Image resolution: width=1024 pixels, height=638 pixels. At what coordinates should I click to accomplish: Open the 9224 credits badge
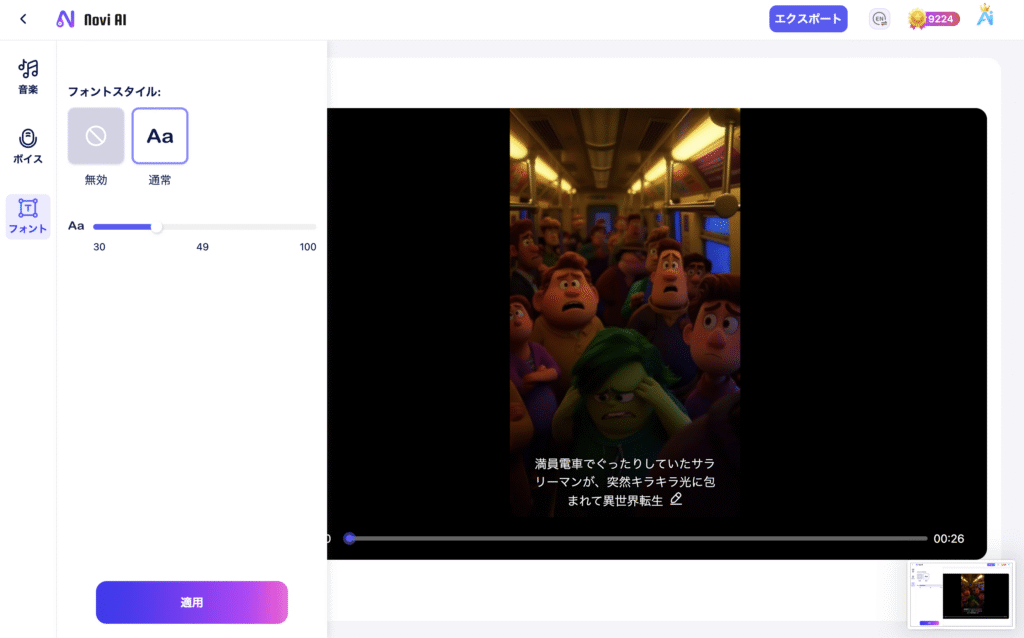[933, 19]
